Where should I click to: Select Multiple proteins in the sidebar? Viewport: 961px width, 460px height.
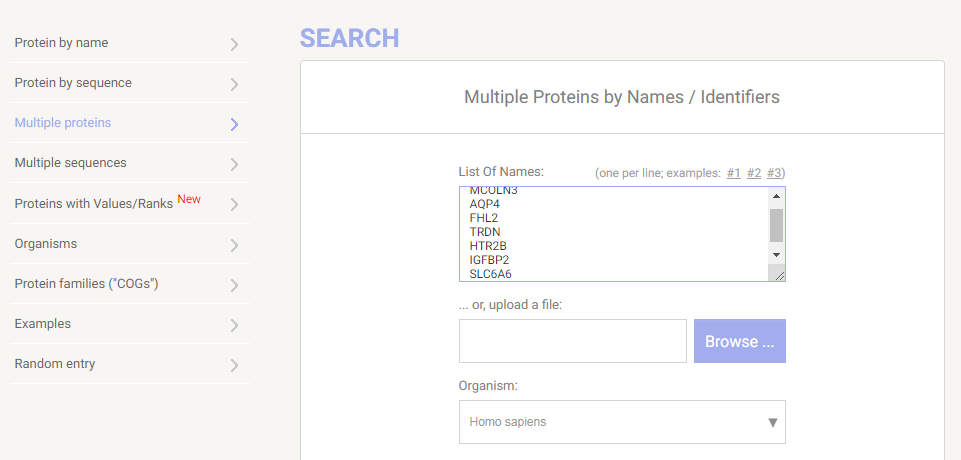tap(63, 123)
